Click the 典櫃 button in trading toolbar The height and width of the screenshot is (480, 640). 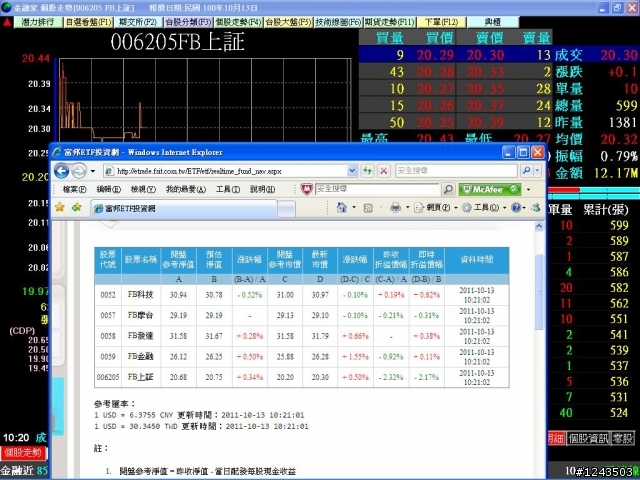493,22
